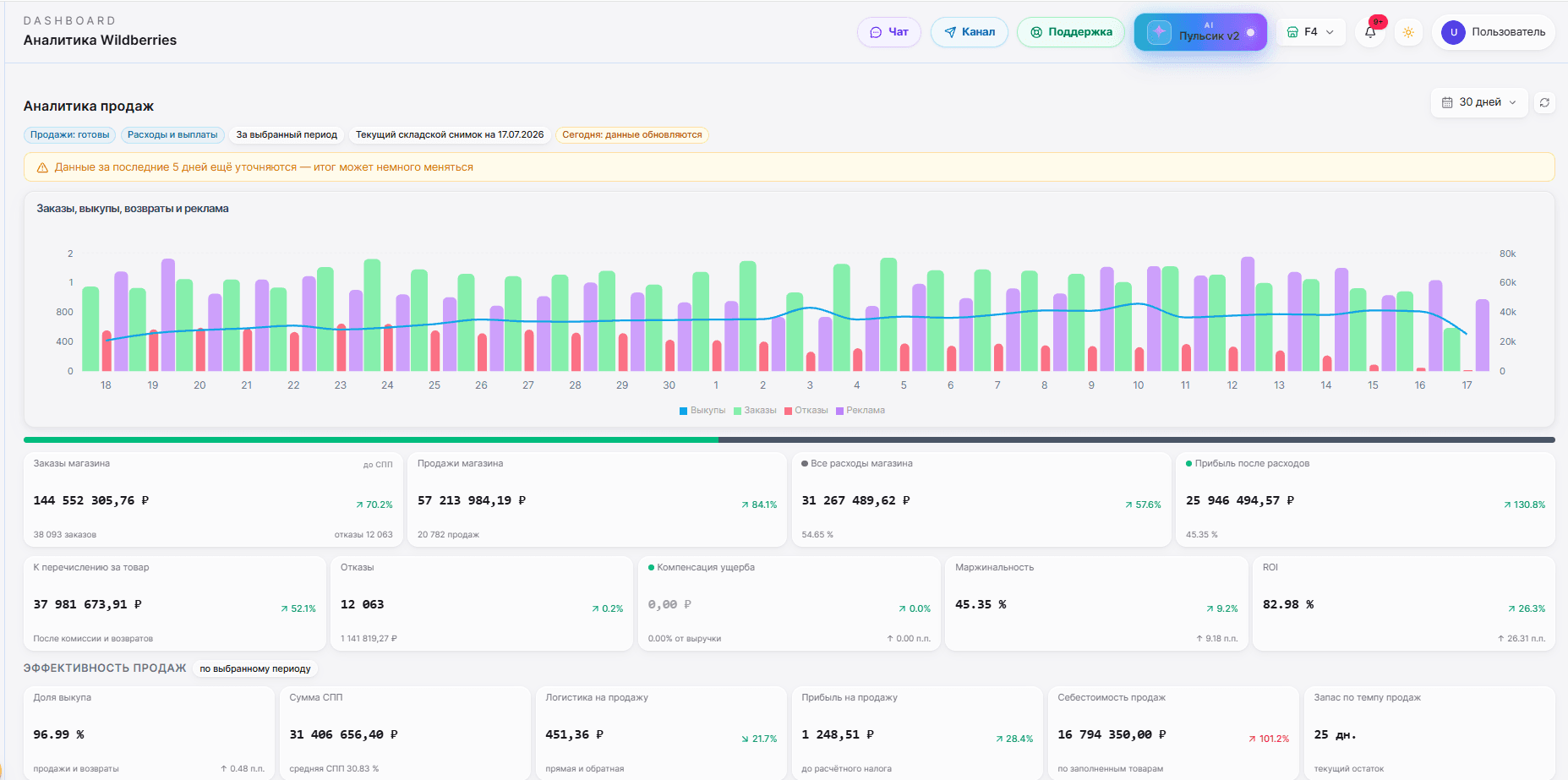Click the refresh data icon
Image resolution: width=1568 pixels, height=780 pixels.
click(x=1544, y=102)
